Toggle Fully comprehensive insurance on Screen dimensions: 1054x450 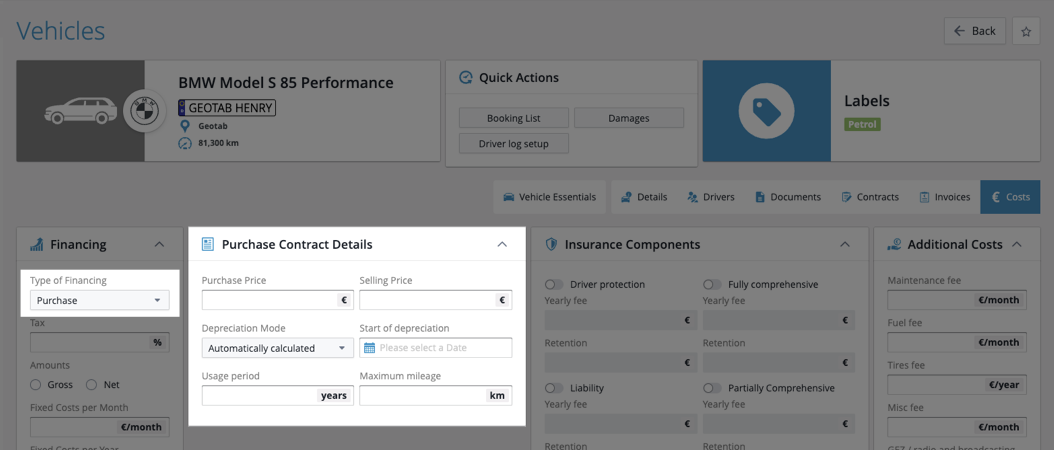tap(712, 284)
